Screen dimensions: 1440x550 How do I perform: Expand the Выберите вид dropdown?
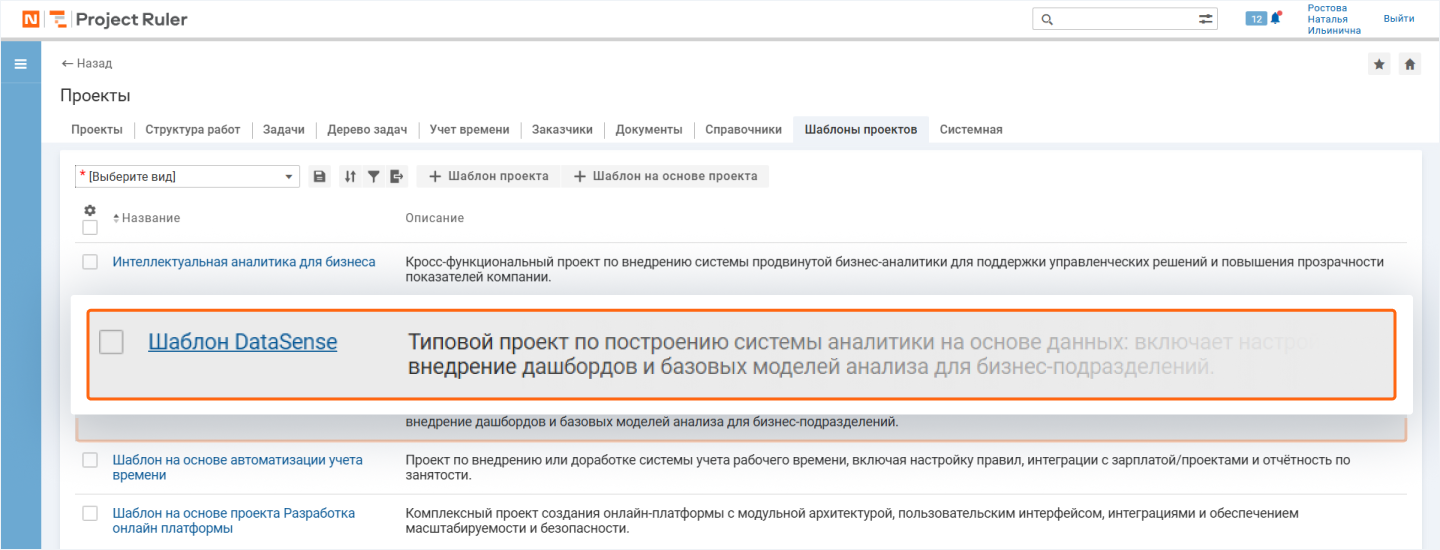pyautogui.click(x=289, y=177)
